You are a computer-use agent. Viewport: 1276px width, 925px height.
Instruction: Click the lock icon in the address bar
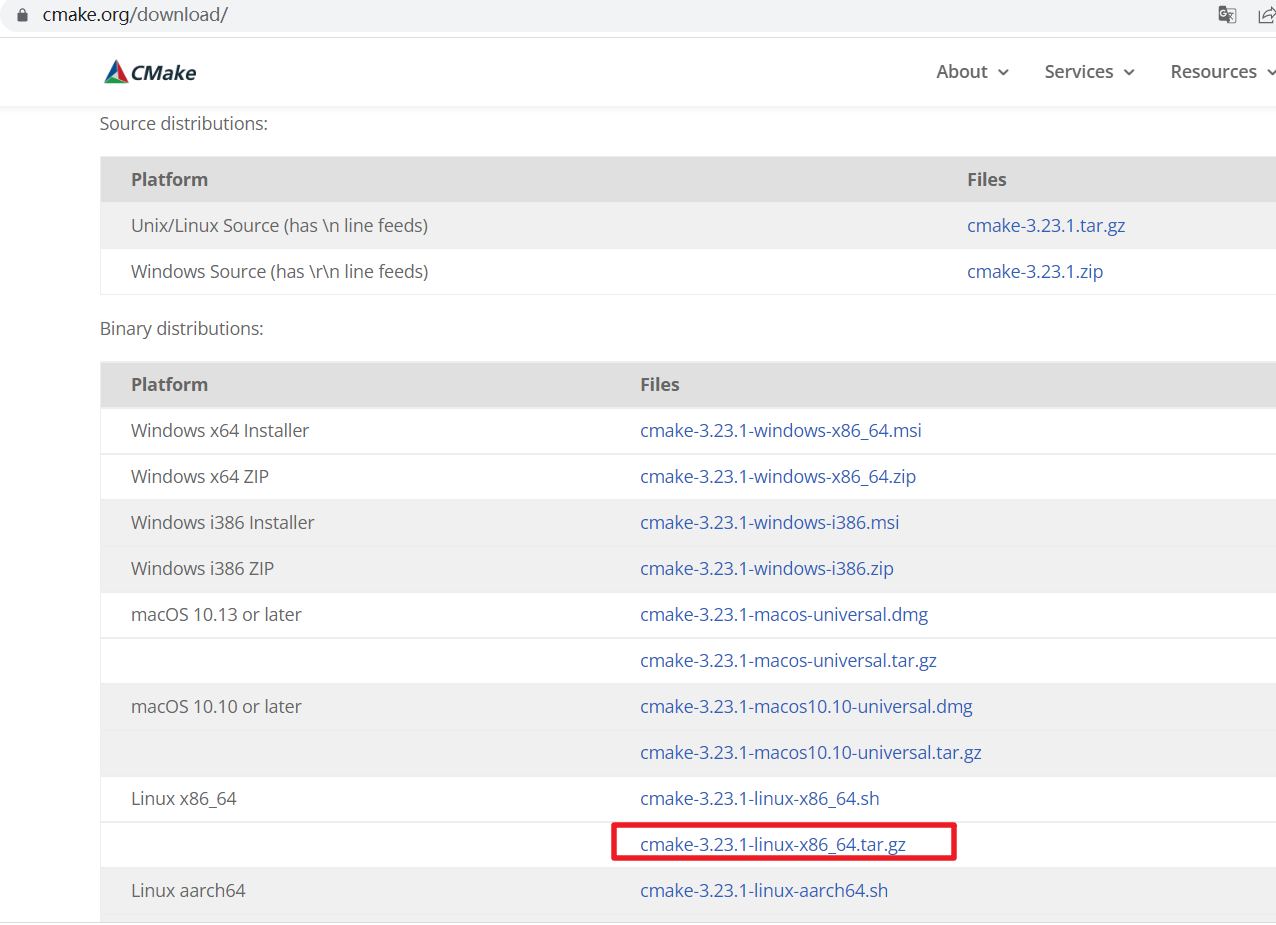click(x=24, y=15)
